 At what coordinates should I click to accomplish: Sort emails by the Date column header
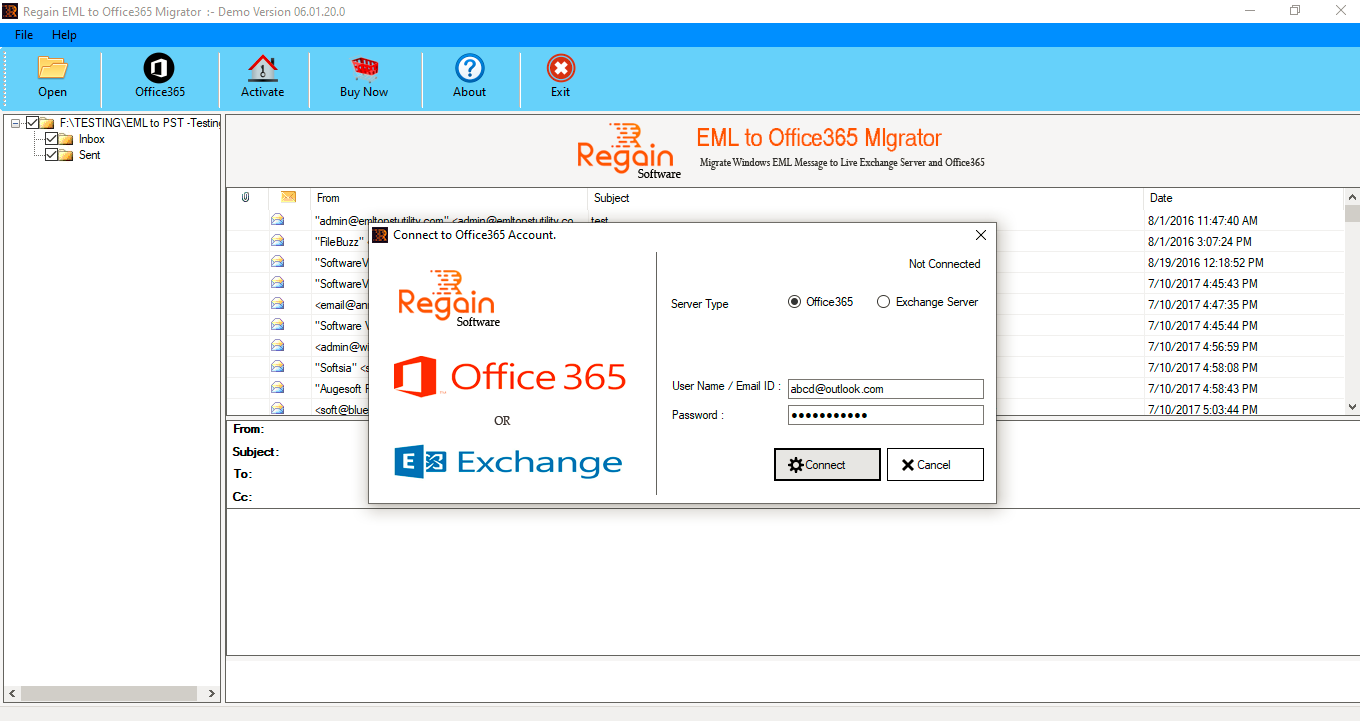[1244, 198]
